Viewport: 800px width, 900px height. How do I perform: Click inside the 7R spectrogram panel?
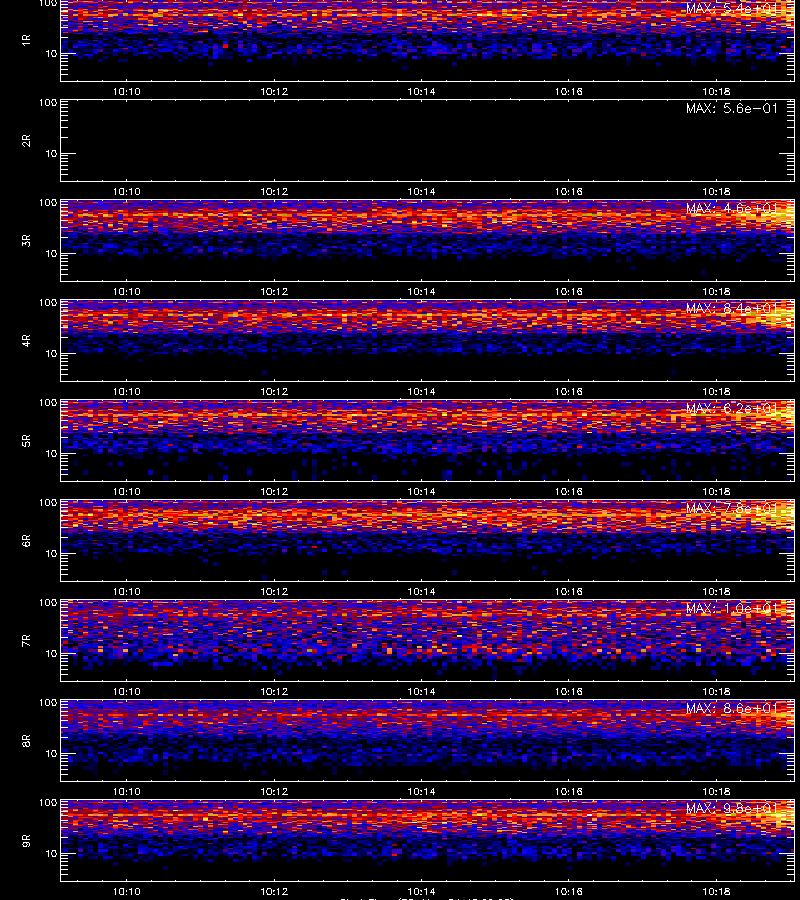click(x=427, y=641)
